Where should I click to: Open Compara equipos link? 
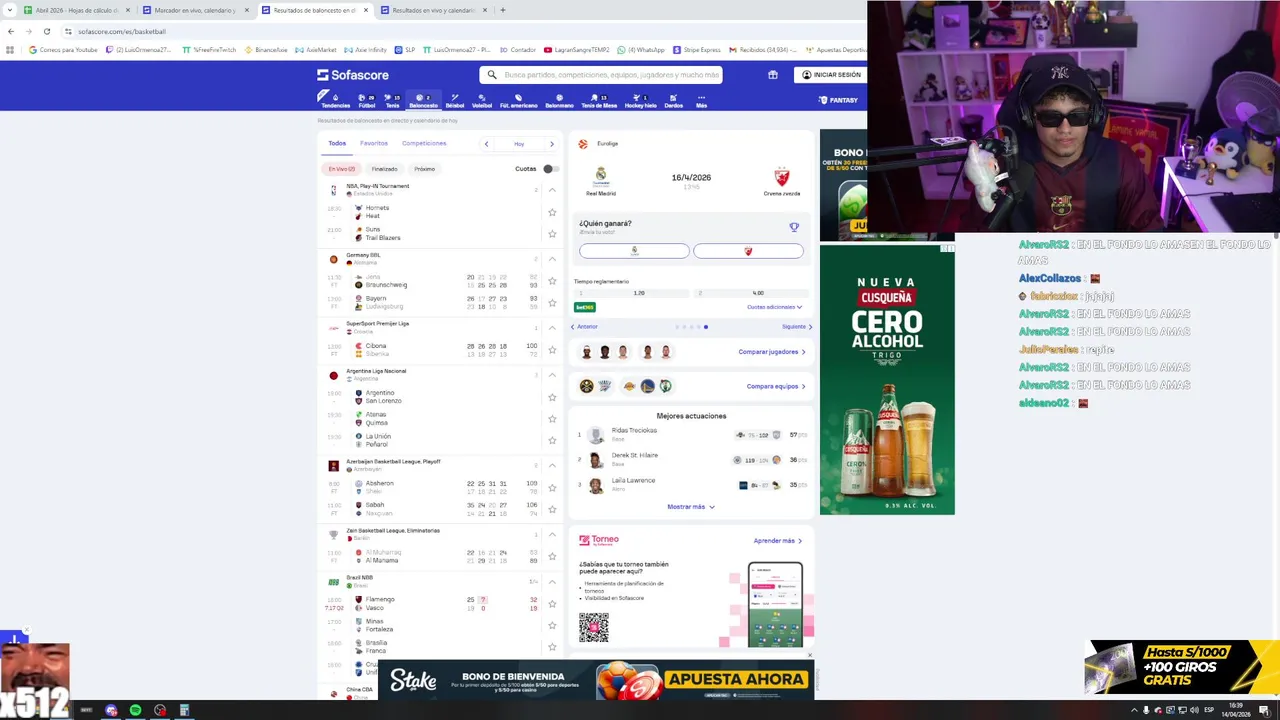(776, 386)
